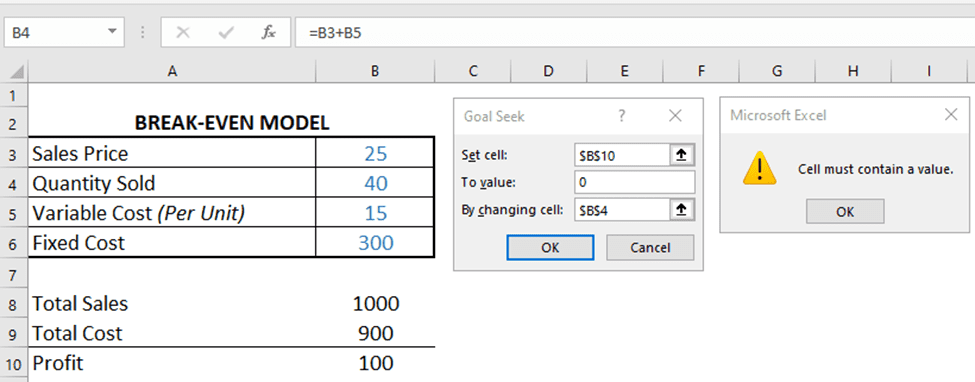
Task: Collapse dialog via By changing cell range icon
Action: 682,210
